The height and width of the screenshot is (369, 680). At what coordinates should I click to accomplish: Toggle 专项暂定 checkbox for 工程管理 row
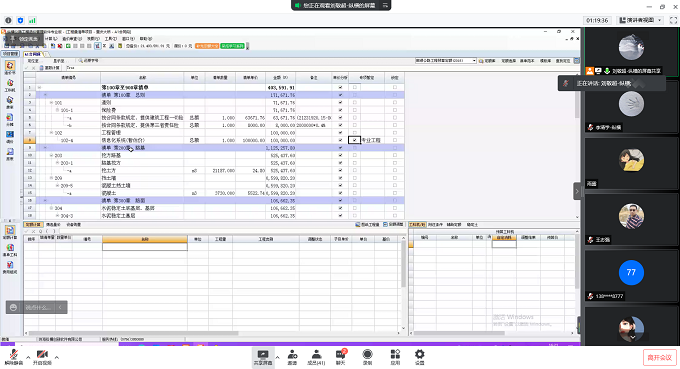tap(354, 133)
